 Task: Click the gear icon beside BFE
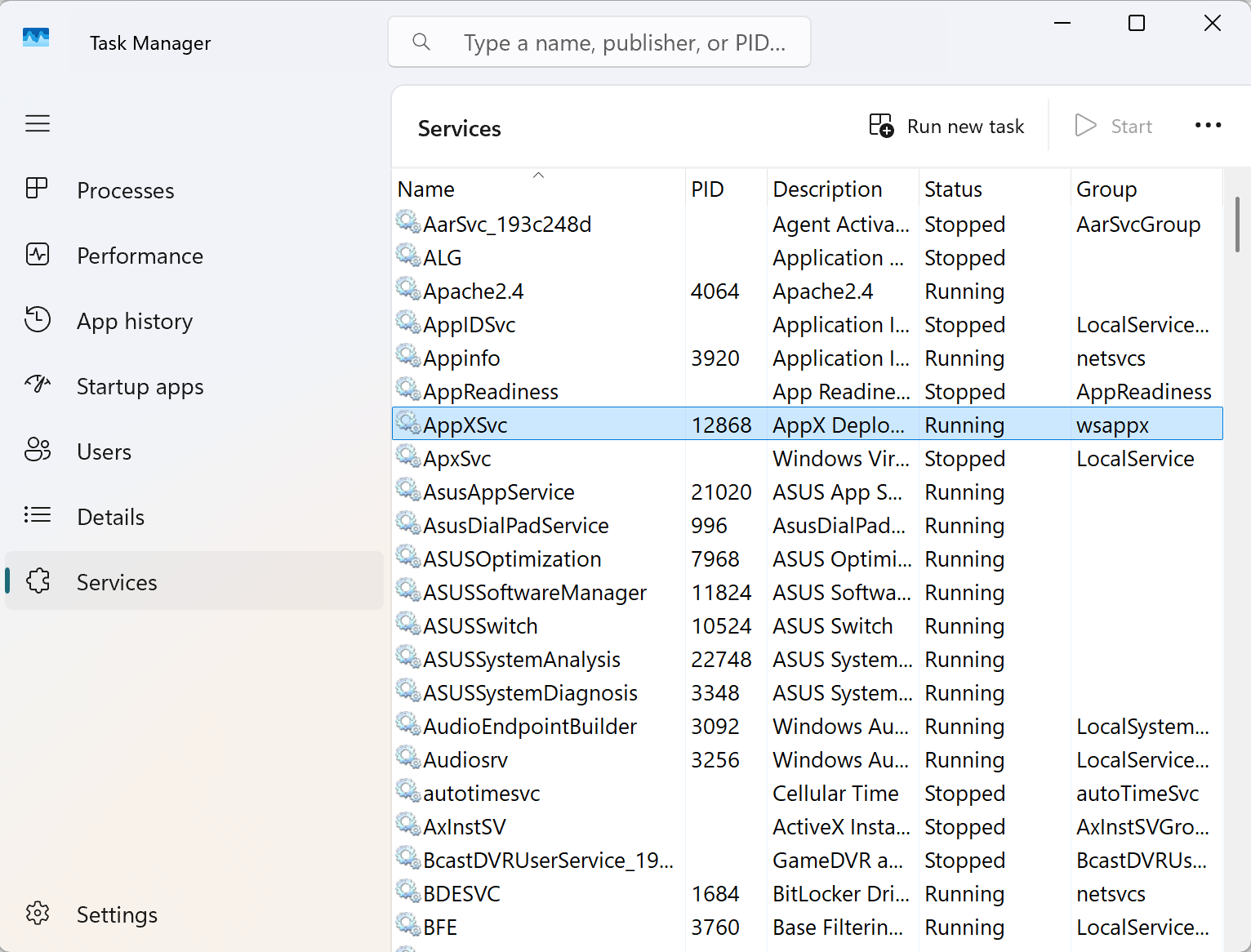pos(408,925)
